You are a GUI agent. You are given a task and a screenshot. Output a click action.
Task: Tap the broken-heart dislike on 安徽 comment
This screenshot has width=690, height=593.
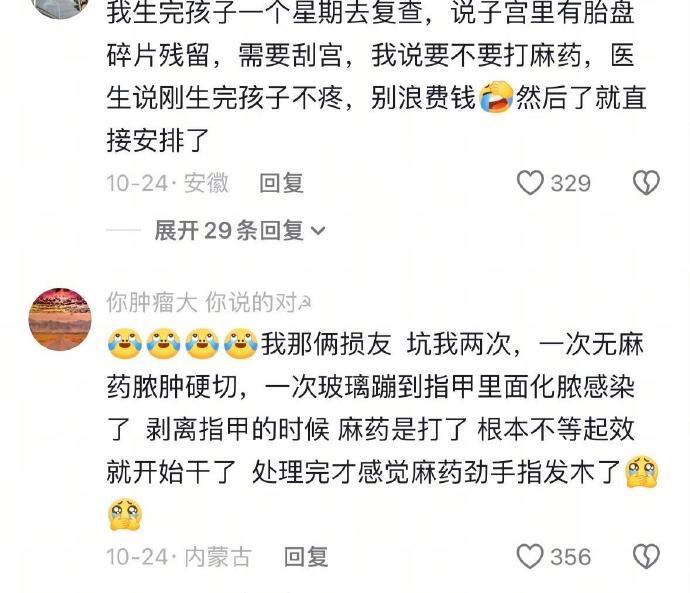[x=646, y=183]
